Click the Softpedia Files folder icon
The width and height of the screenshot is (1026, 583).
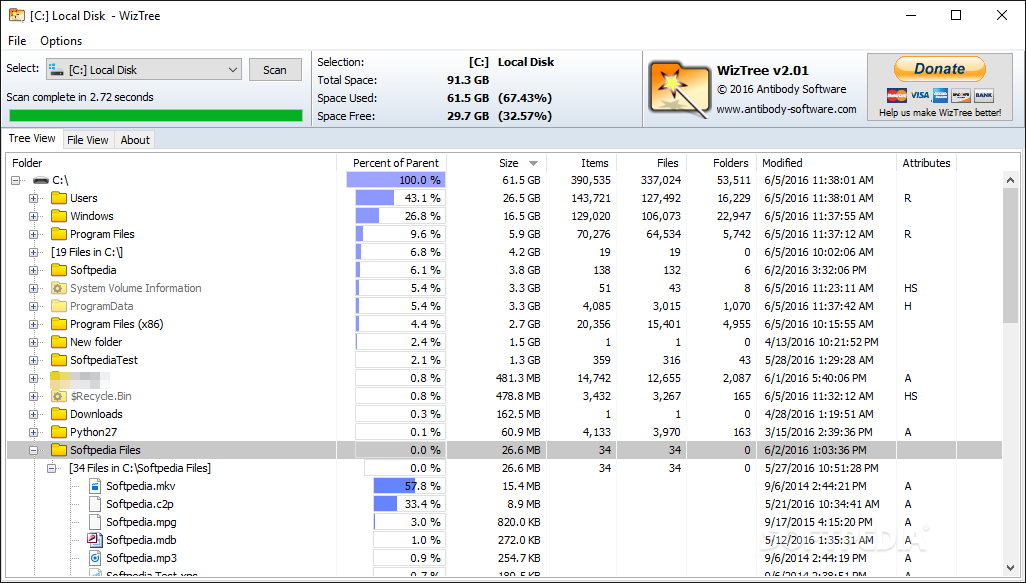click(59, 450)
